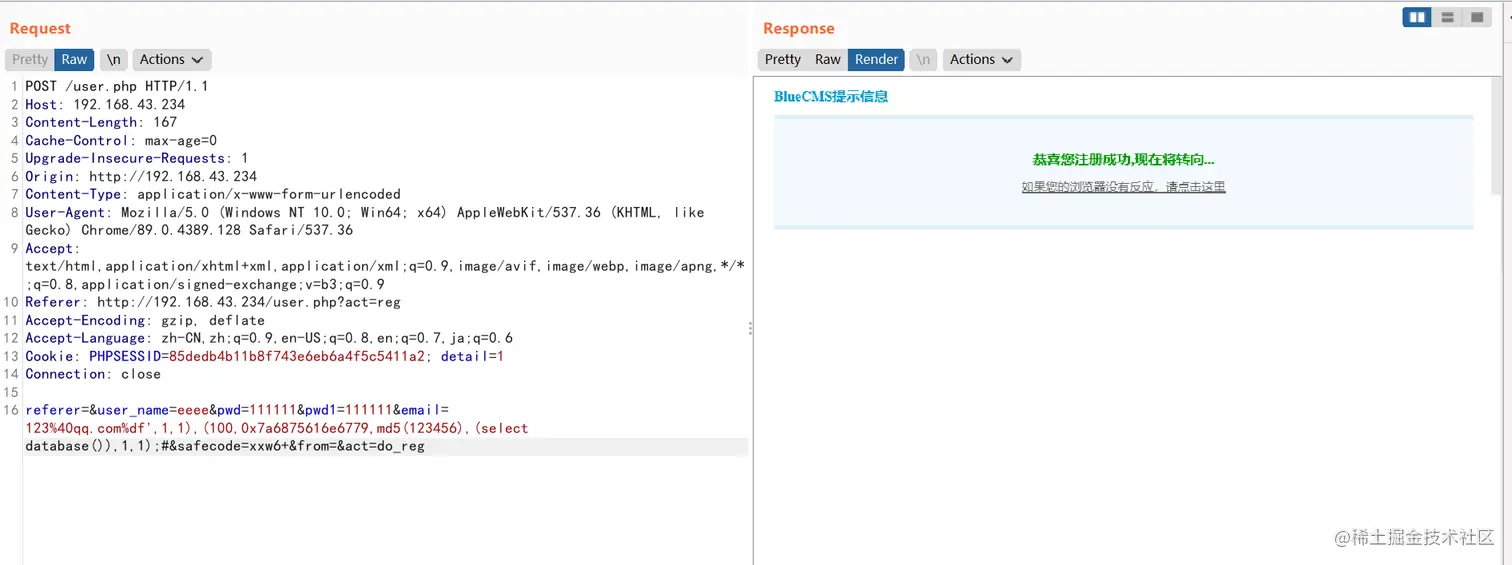This screenshot has width=1512, height=565.
Task: Switch Request view to Pretty tab
Action: (30, 60)
